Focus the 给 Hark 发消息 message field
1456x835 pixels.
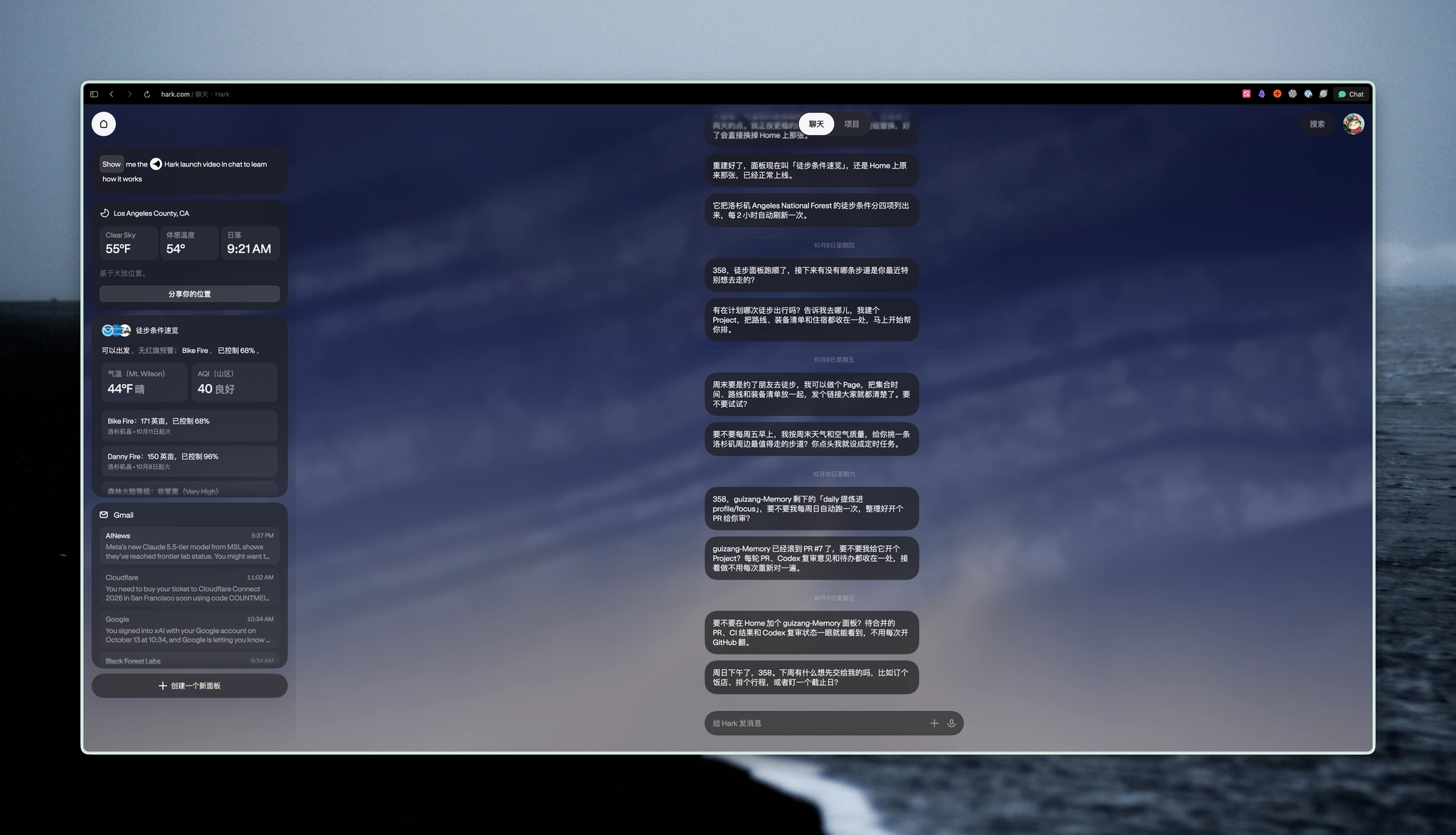(818, 723)
